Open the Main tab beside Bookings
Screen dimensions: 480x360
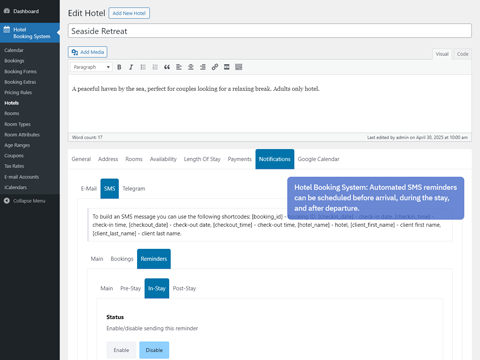pos(97,259)
